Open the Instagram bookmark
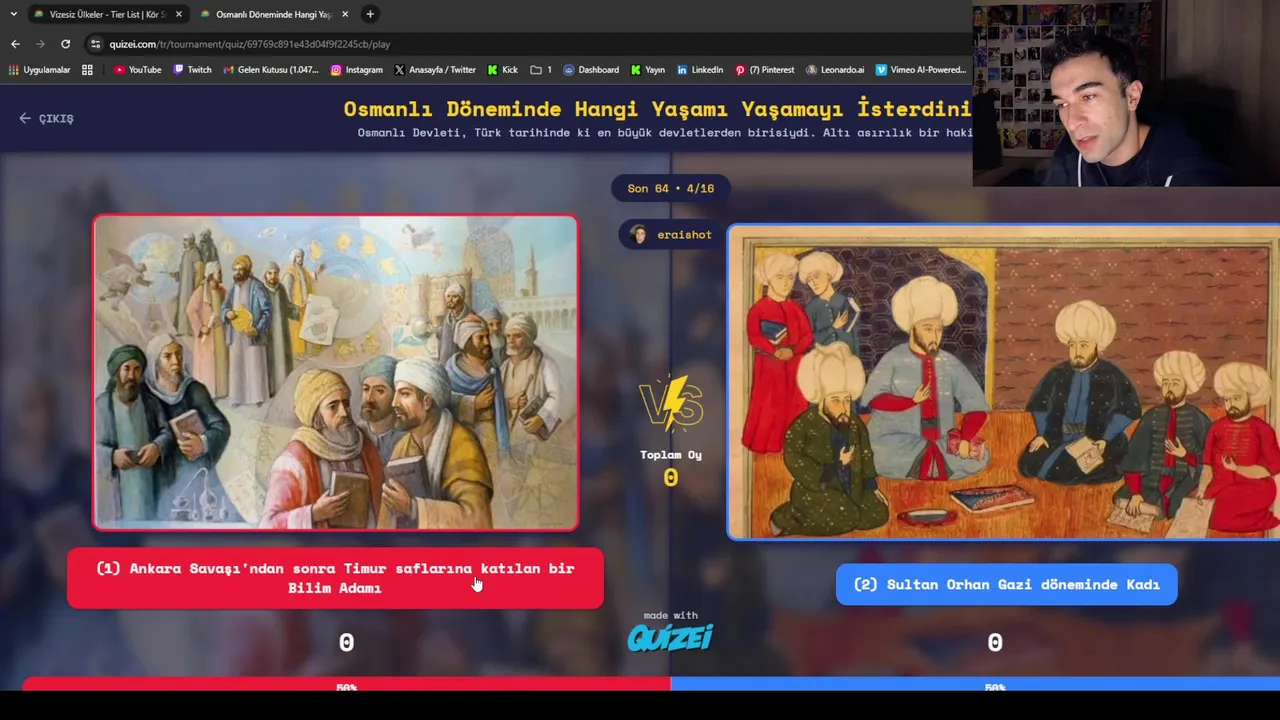Viewport: 1280px width, 720px height. click(x=356, y=70)
